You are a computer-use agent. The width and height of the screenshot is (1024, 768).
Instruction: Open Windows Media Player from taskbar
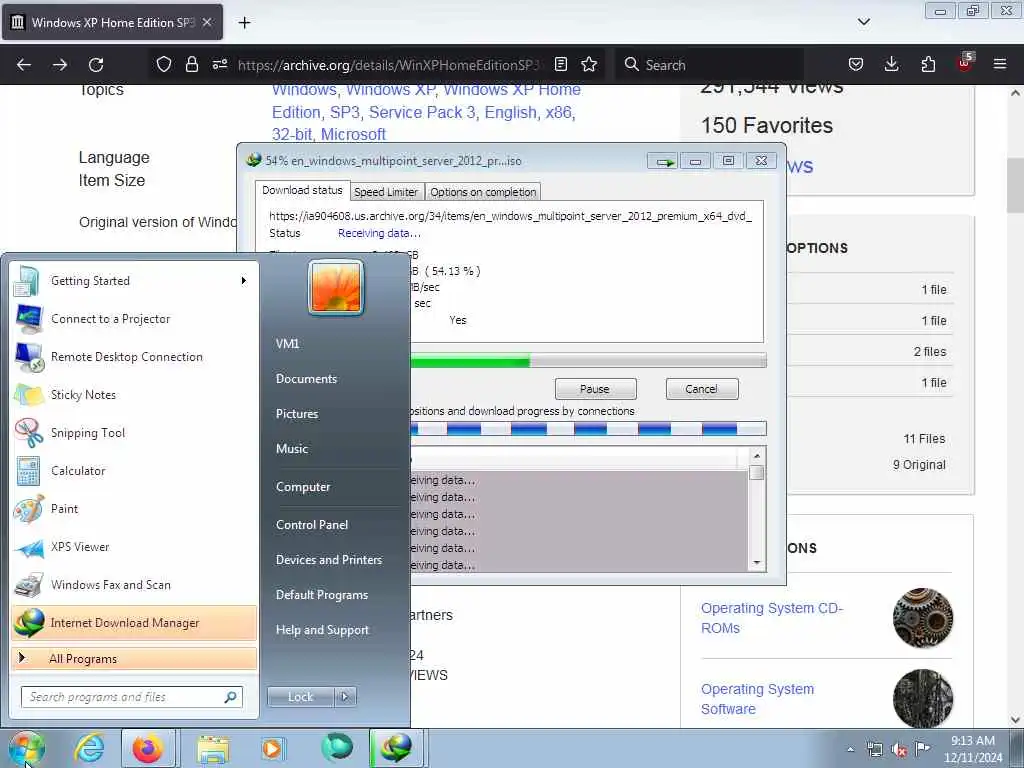coord(272,748)
